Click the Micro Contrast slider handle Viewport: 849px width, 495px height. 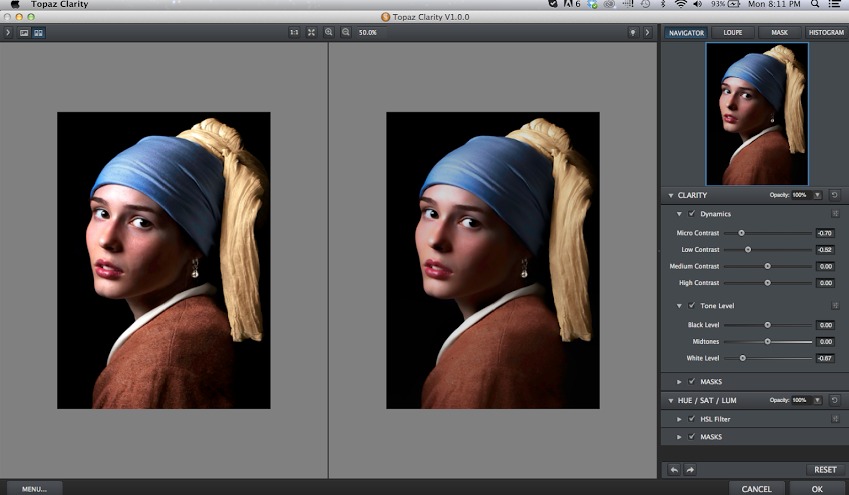[741, 233]
